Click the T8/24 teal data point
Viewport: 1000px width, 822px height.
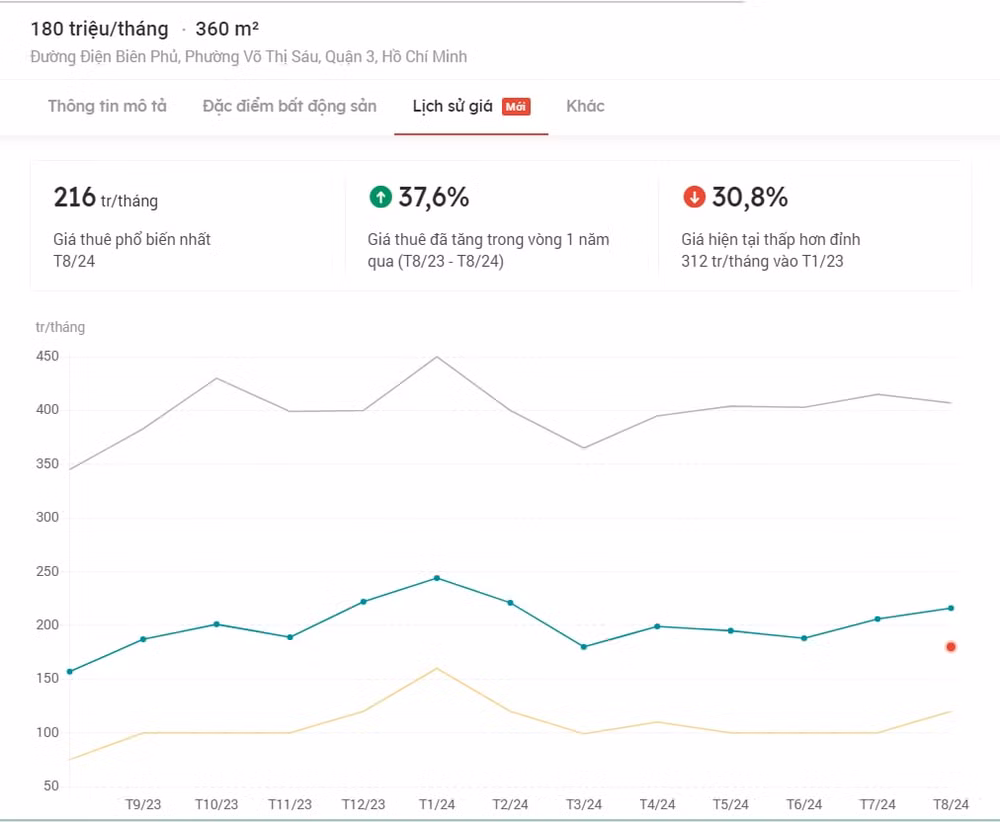point(951,608)
